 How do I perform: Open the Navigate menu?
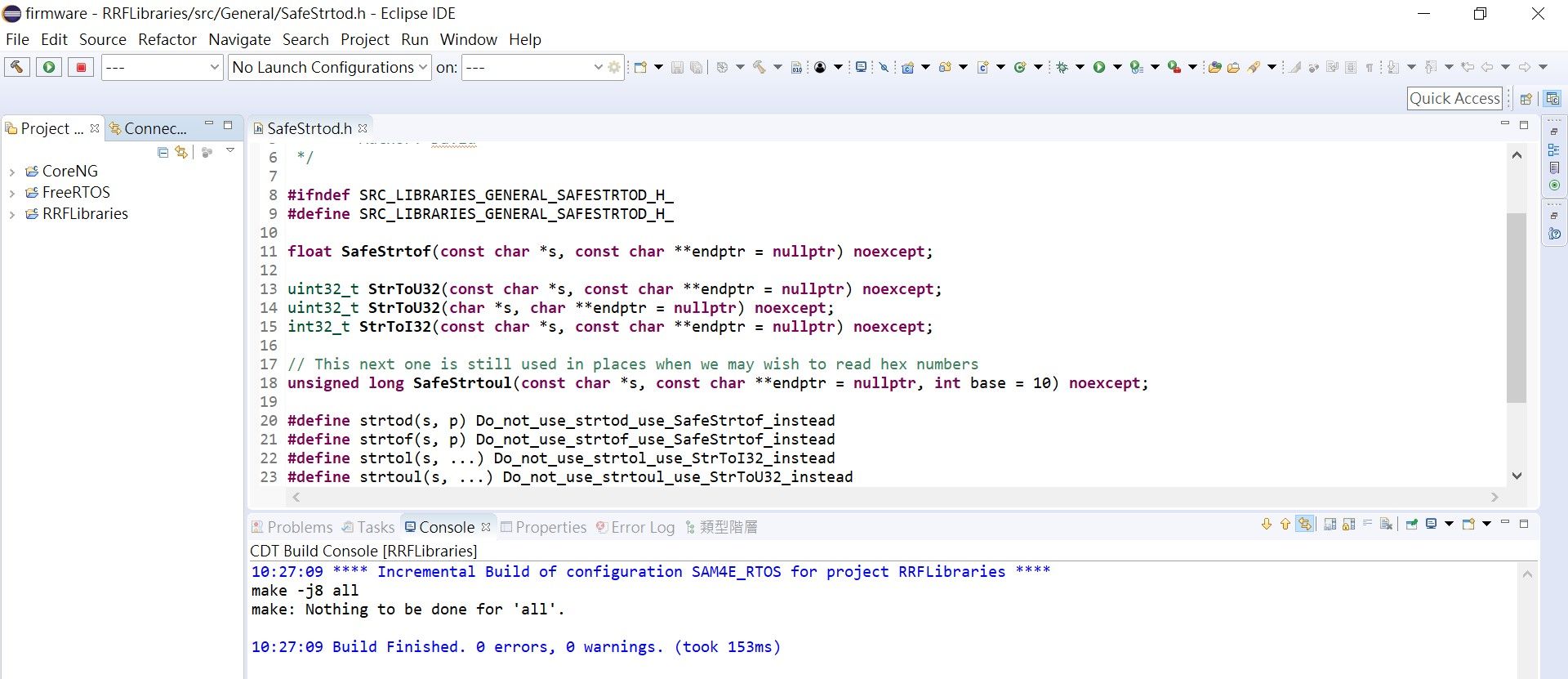click(x=239, y=39)
